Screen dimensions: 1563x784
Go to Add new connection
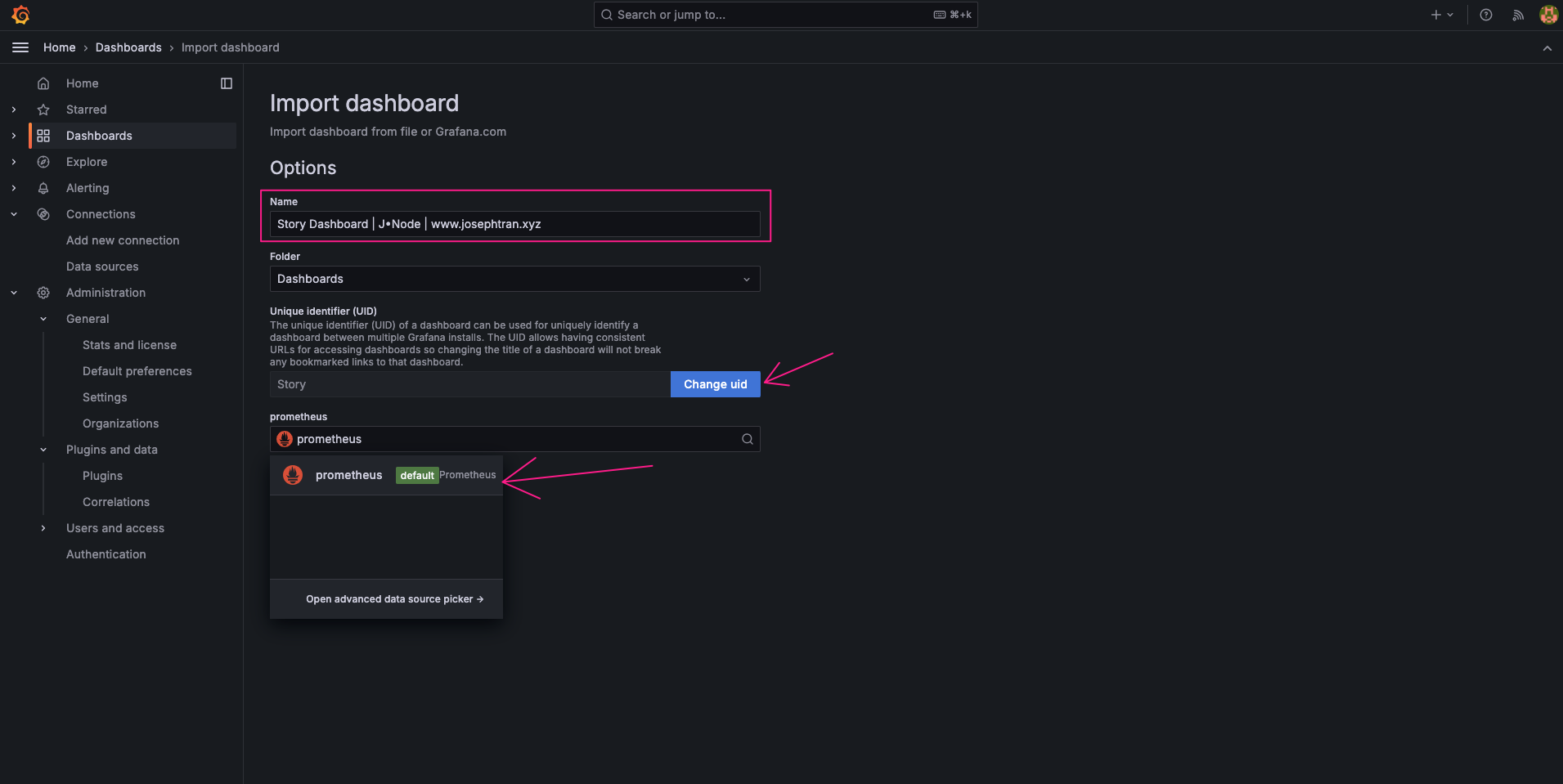(x=123, y=240)
